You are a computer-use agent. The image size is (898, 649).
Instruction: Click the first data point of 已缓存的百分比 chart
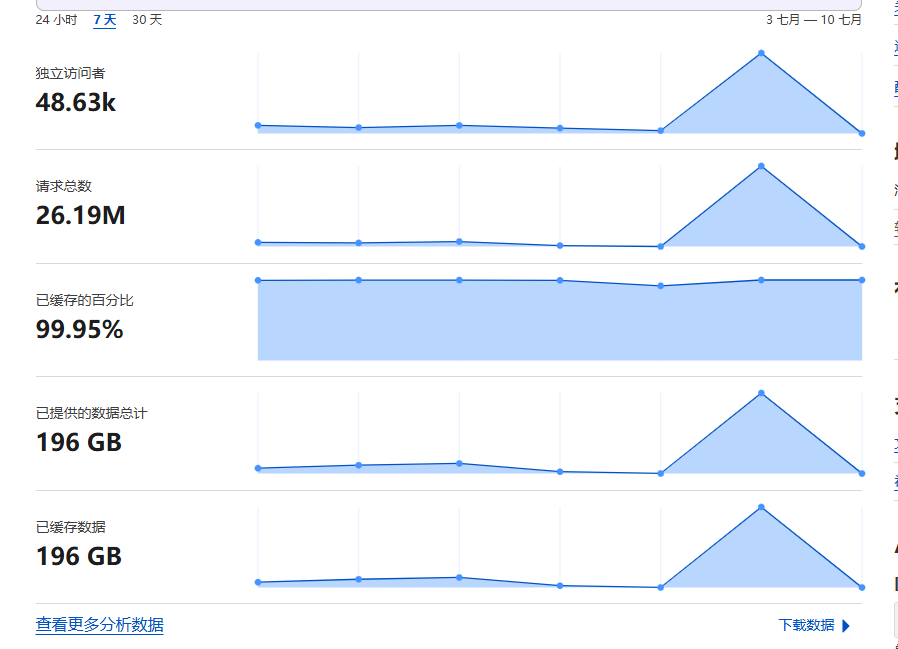pyautogui.click(x=259, y=280)
